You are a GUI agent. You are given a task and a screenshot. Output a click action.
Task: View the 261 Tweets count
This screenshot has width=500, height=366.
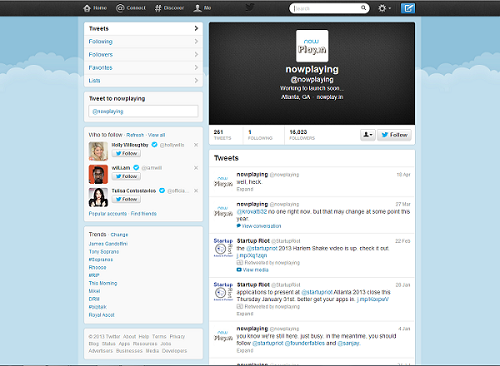(222, 135)
